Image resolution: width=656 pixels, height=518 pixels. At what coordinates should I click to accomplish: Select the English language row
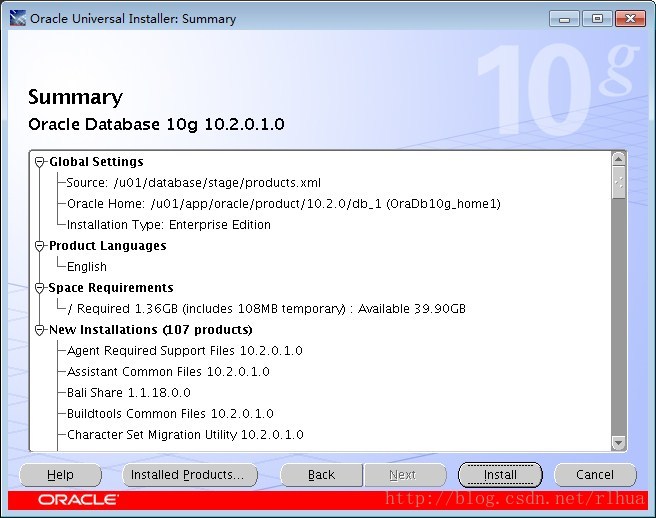(x=87, y=267)
